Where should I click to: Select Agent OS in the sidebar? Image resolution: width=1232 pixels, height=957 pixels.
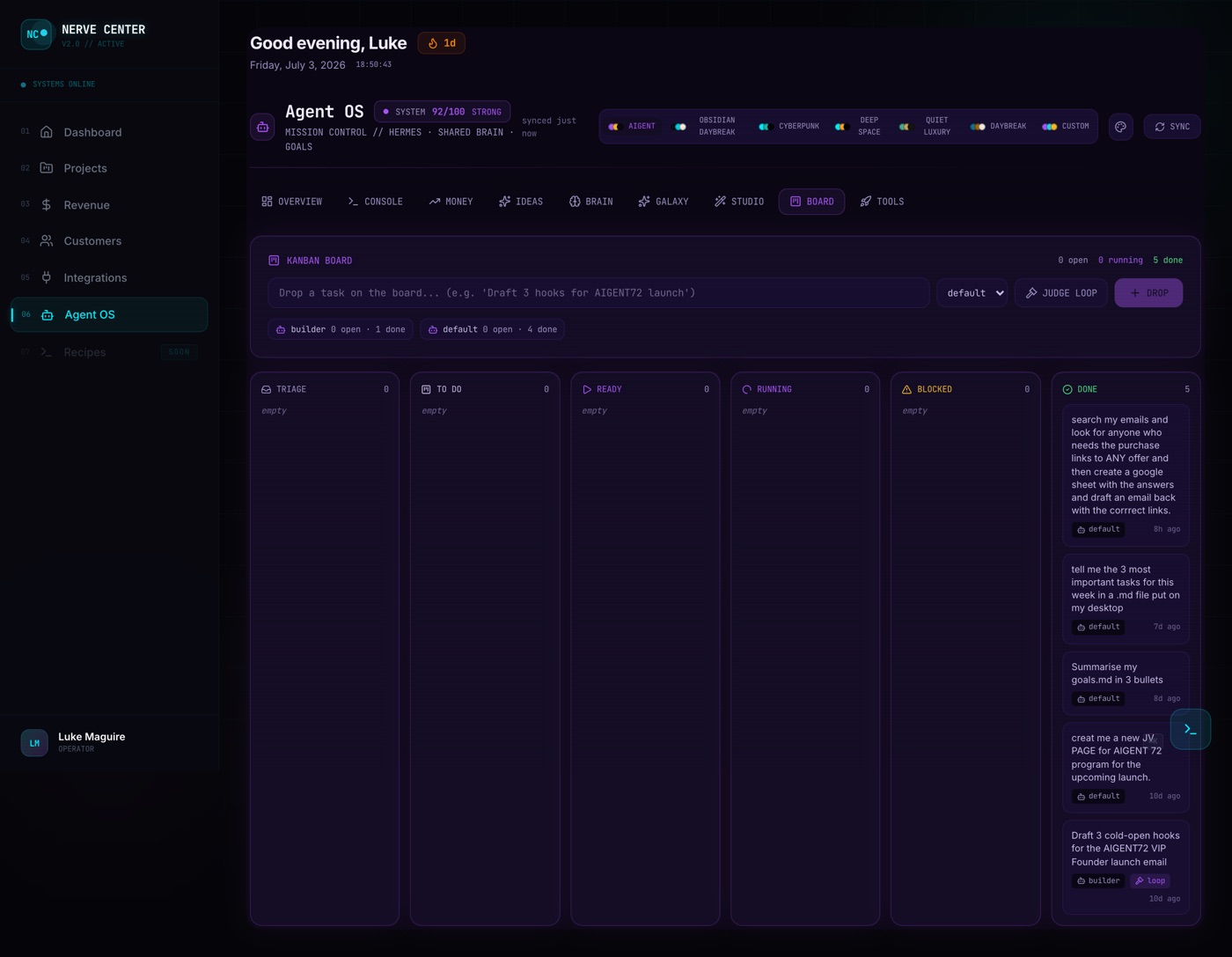(x=109, y=314)
